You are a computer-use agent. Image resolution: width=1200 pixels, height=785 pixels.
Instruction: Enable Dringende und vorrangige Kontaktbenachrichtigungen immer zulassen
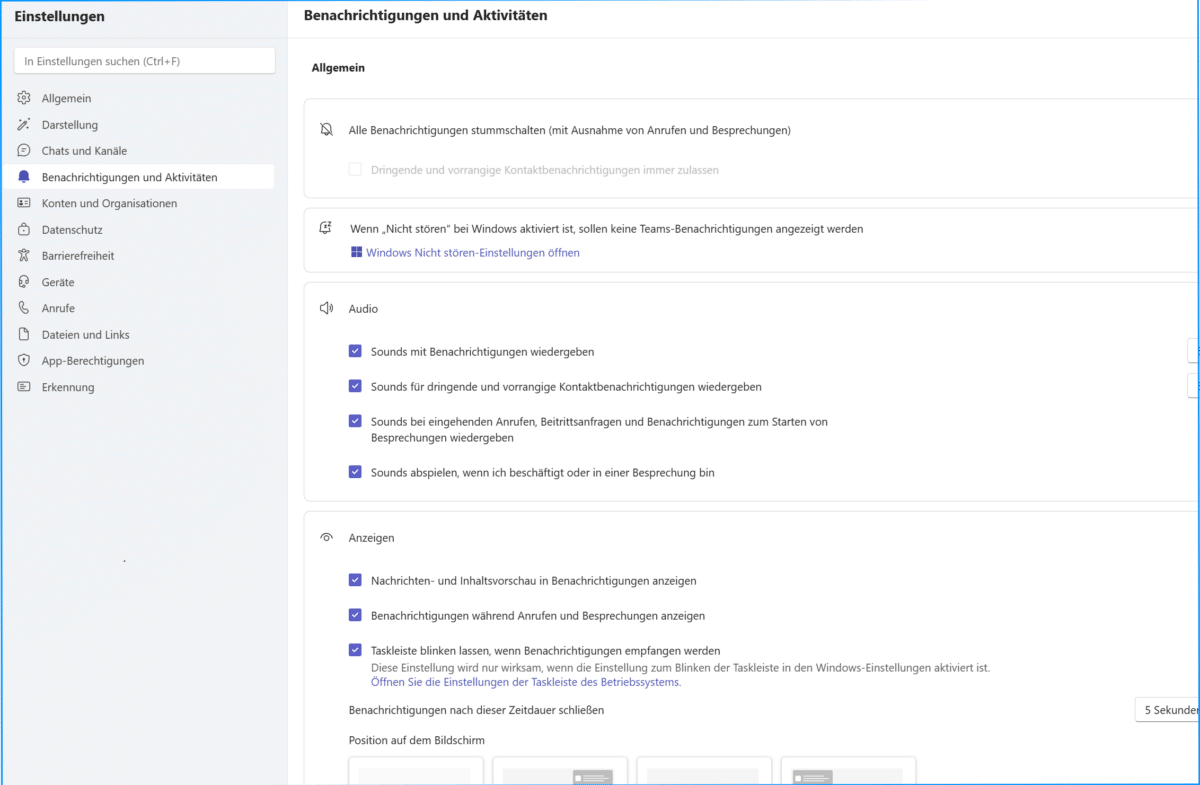(x=355, y=170)
